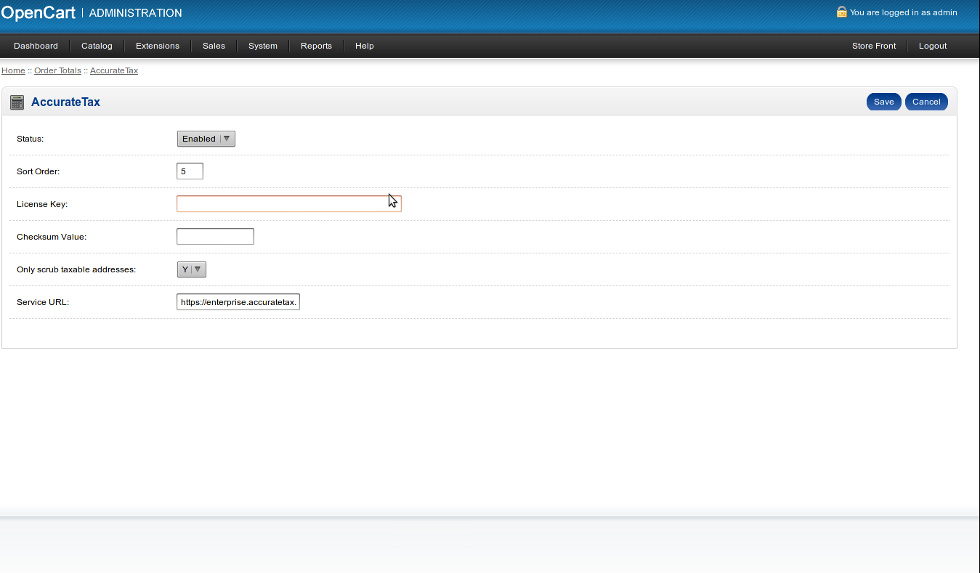Open the System menu
The image size is (980, 573).
tap(263, 46)
